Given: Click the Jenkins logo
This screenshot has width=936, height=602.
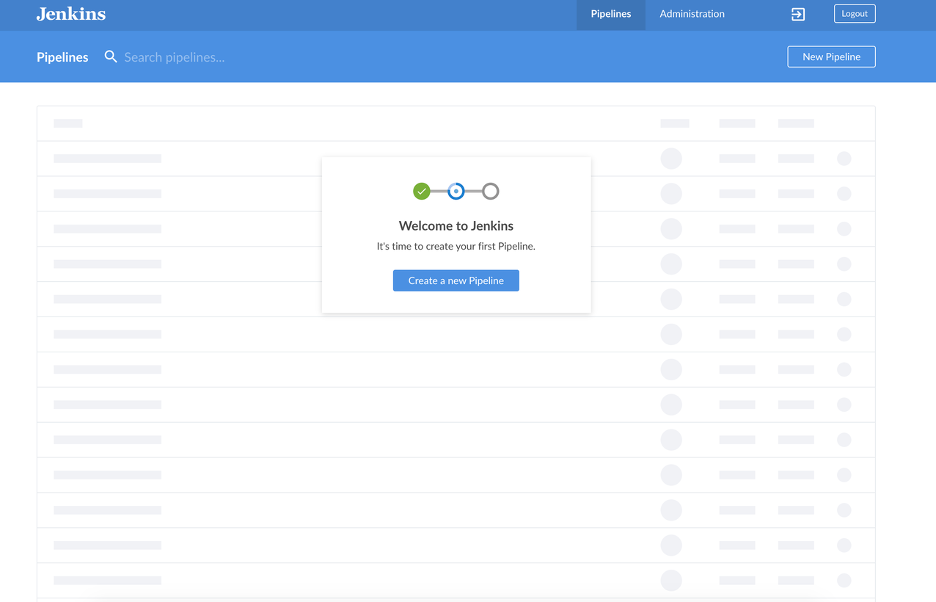Looking at the screenshot, I should point(71,14).
